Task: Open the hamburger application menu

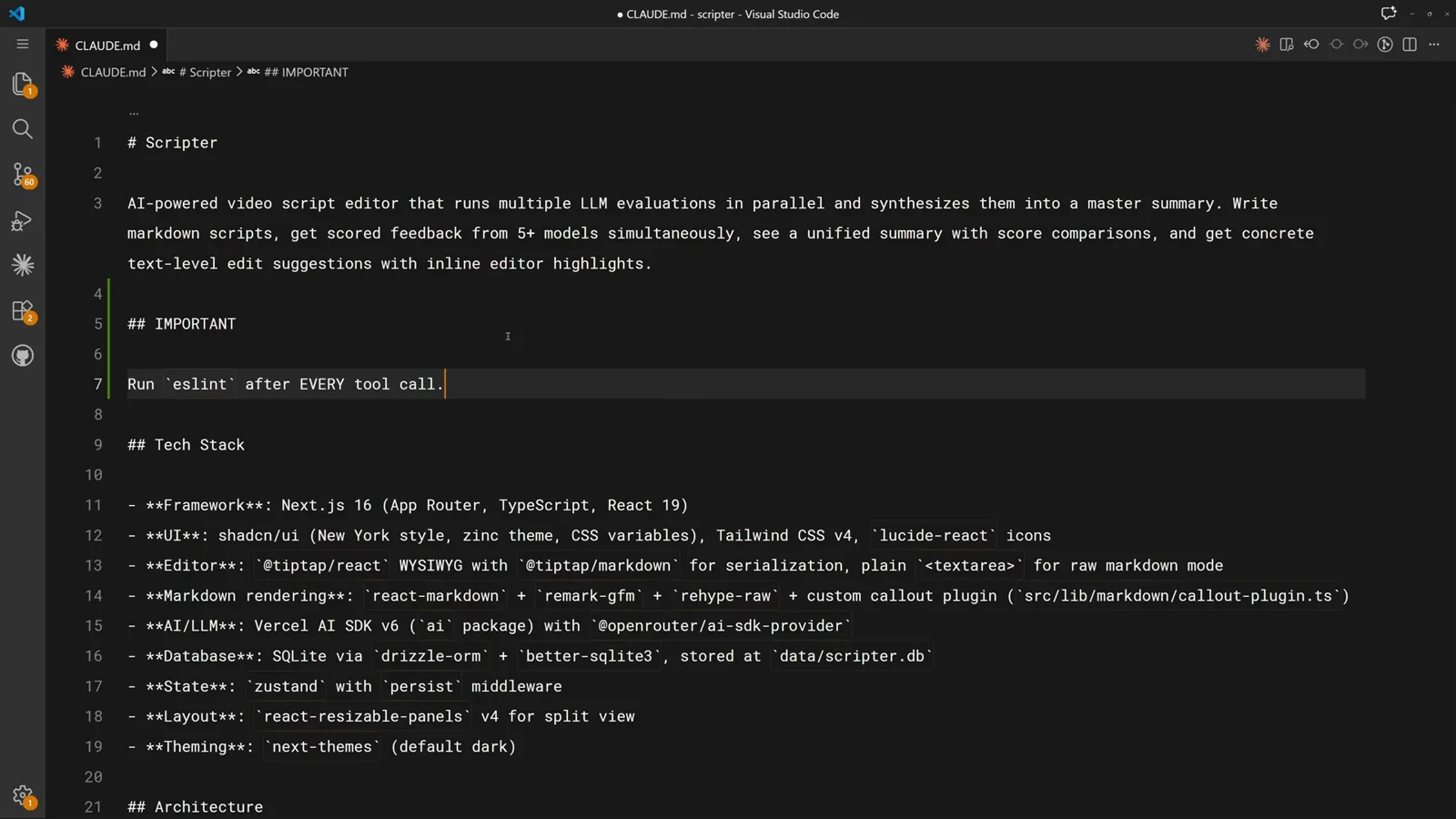Action: coord(23,44)
